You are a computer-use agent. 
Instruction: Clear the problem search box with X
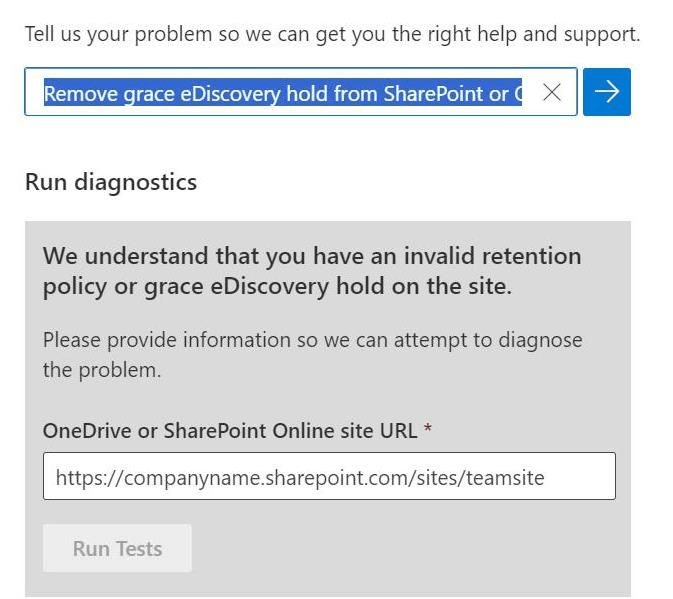click(x=552, y=92)
